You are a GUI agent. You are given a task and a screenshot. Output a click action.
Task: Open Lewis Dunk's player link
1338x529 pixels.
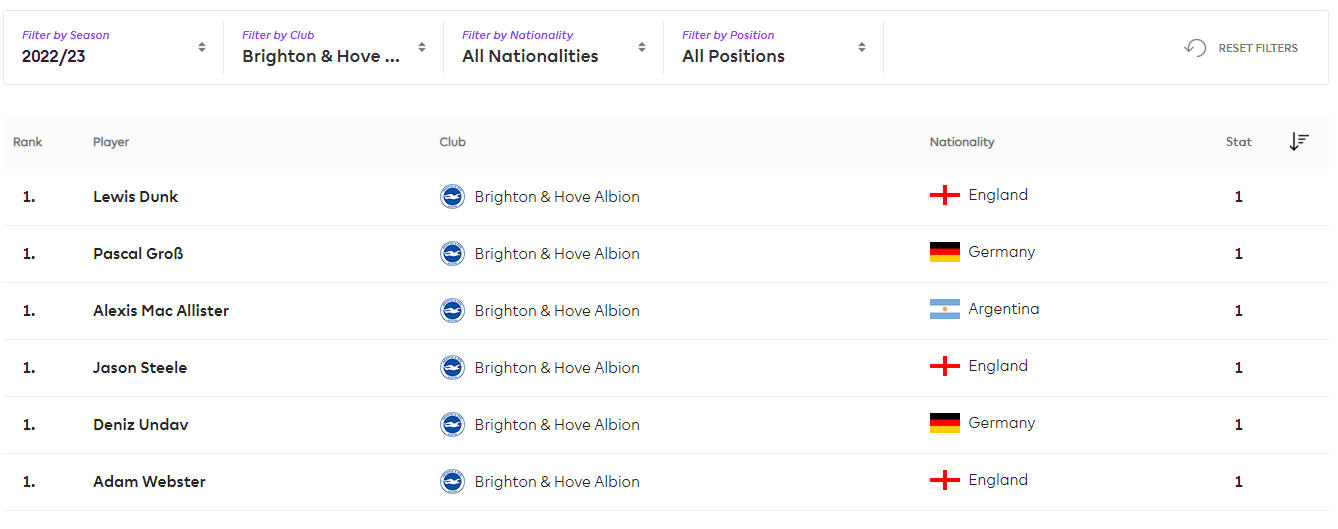[135, 197]
